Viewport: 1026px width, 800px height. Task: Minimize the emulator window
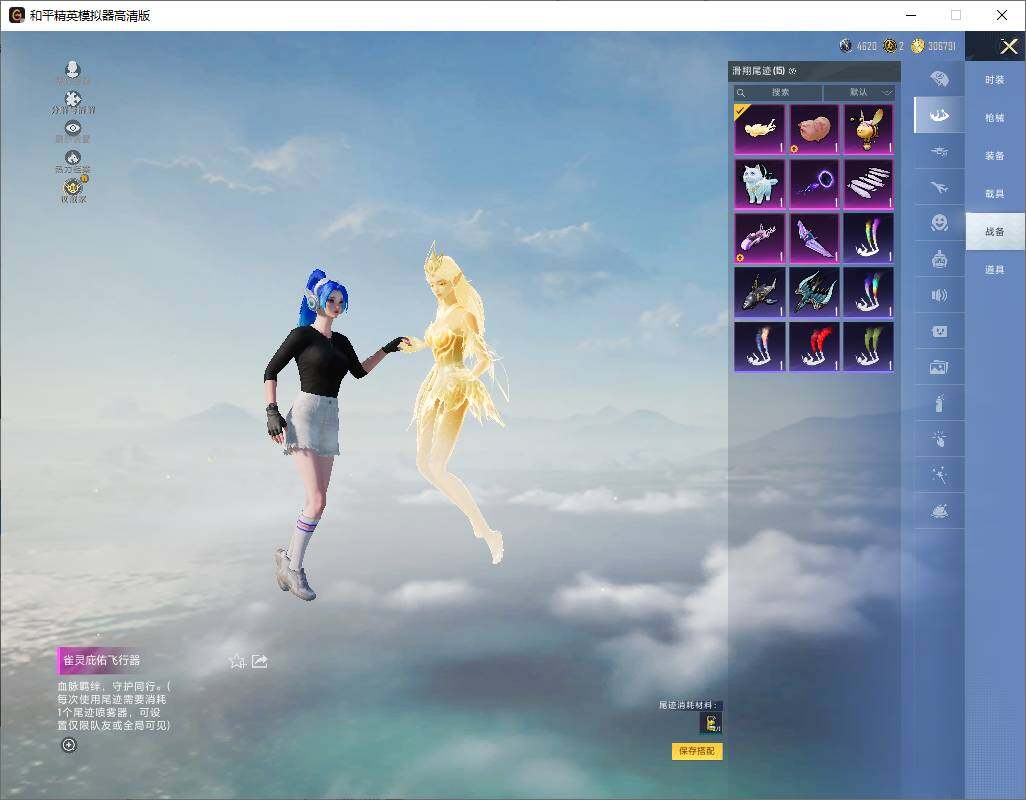pyautogui.click(x=911, y=15)
